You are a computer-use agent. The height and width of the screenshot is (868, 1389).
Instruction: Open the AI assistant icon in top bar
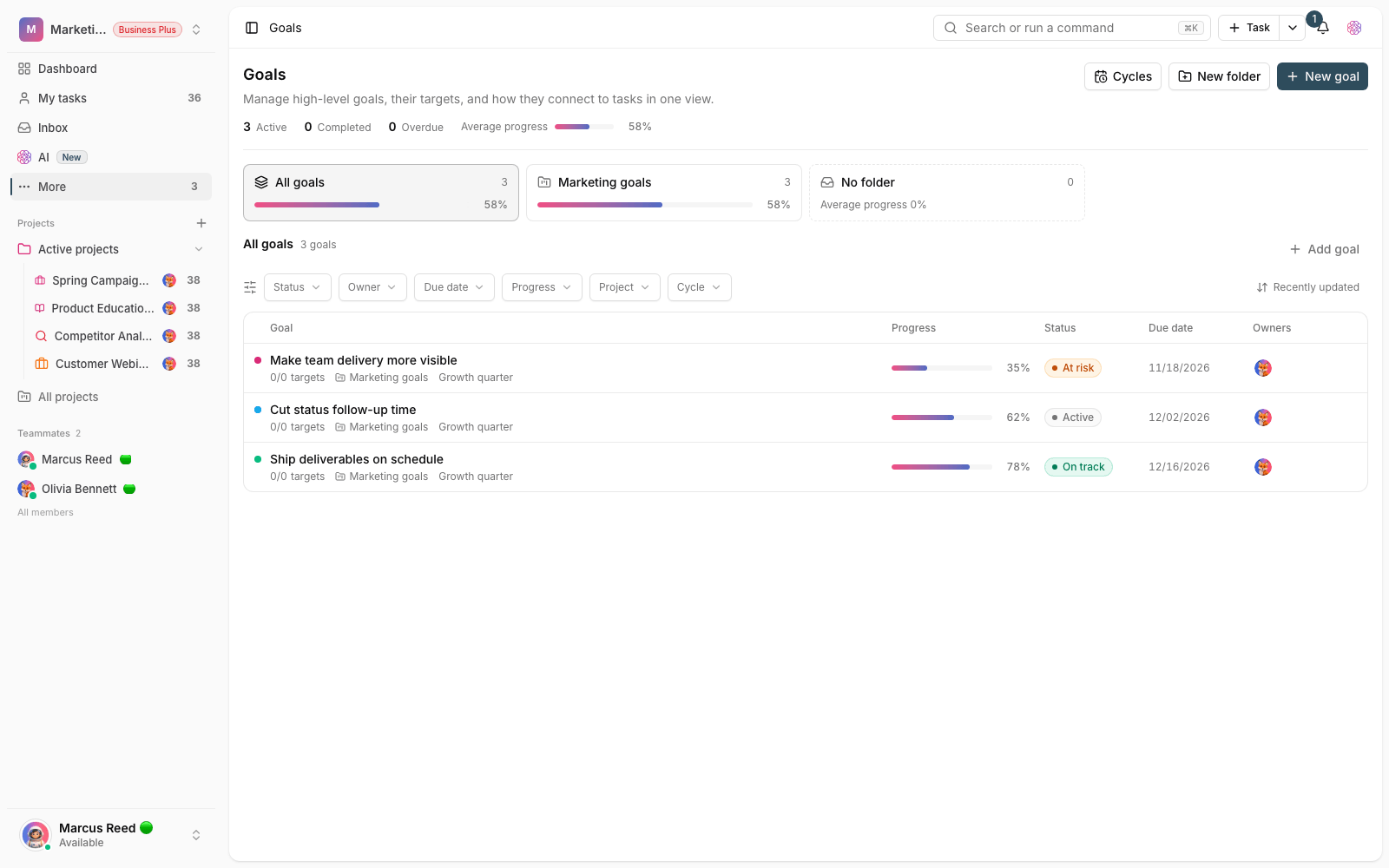(x=1354, y=28)
